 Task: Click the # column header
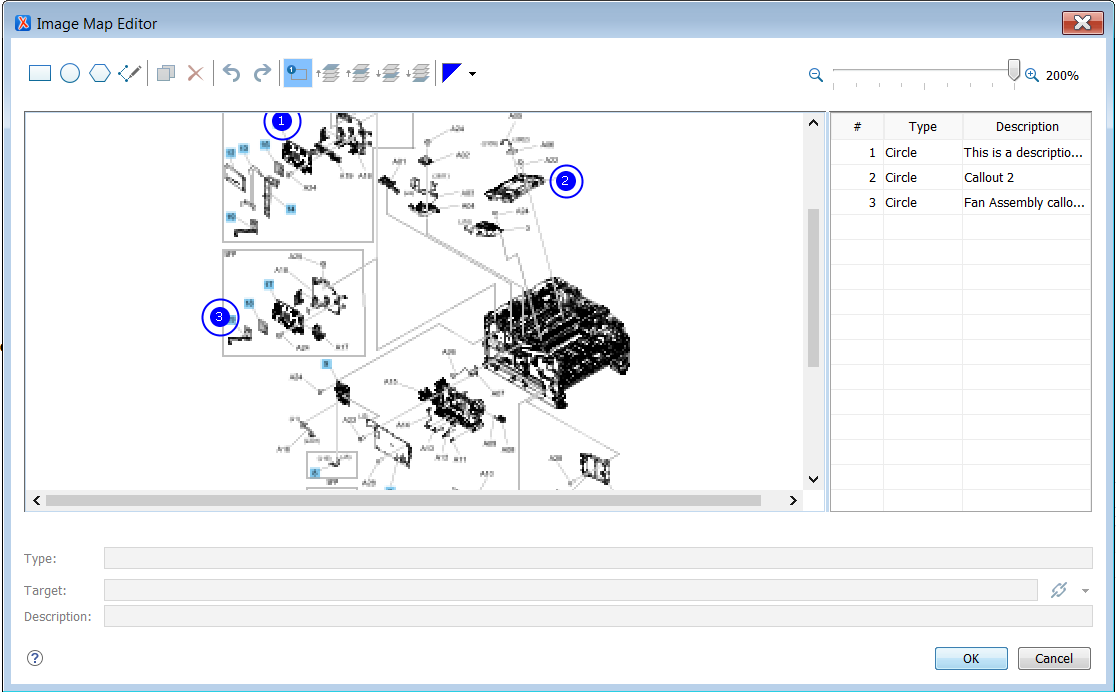point(858,127)
